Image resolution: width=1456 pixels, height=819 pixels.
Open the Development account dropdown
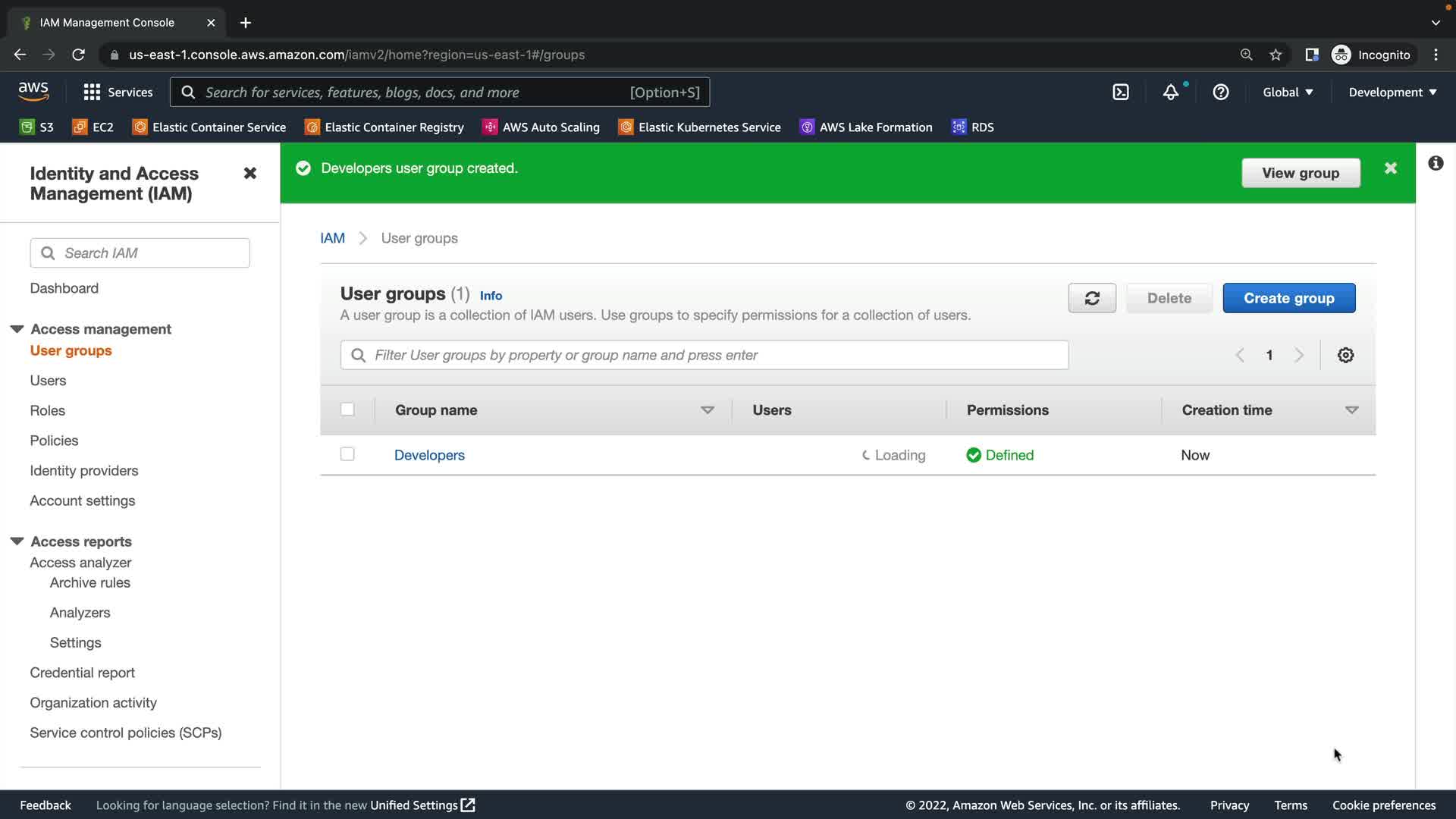point(1392,92)
